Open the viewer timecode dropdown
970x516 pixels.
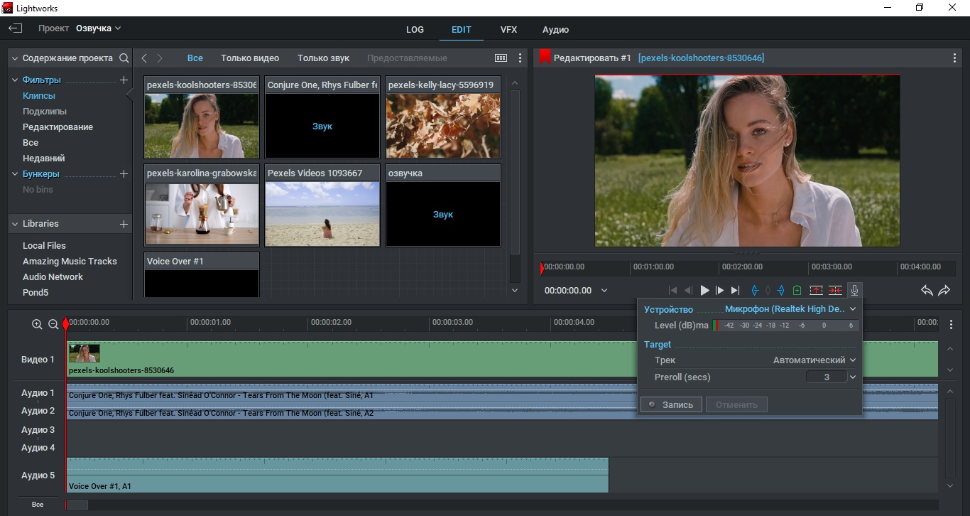tap(604, 290)
